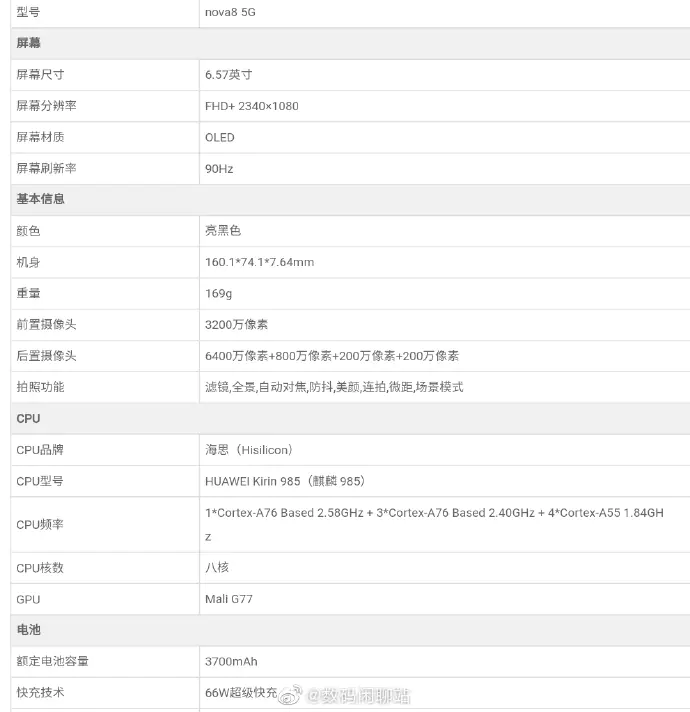Select the '90Hz' refresh rate value
This screenshot has height=712, width=690.
[219, 168]
